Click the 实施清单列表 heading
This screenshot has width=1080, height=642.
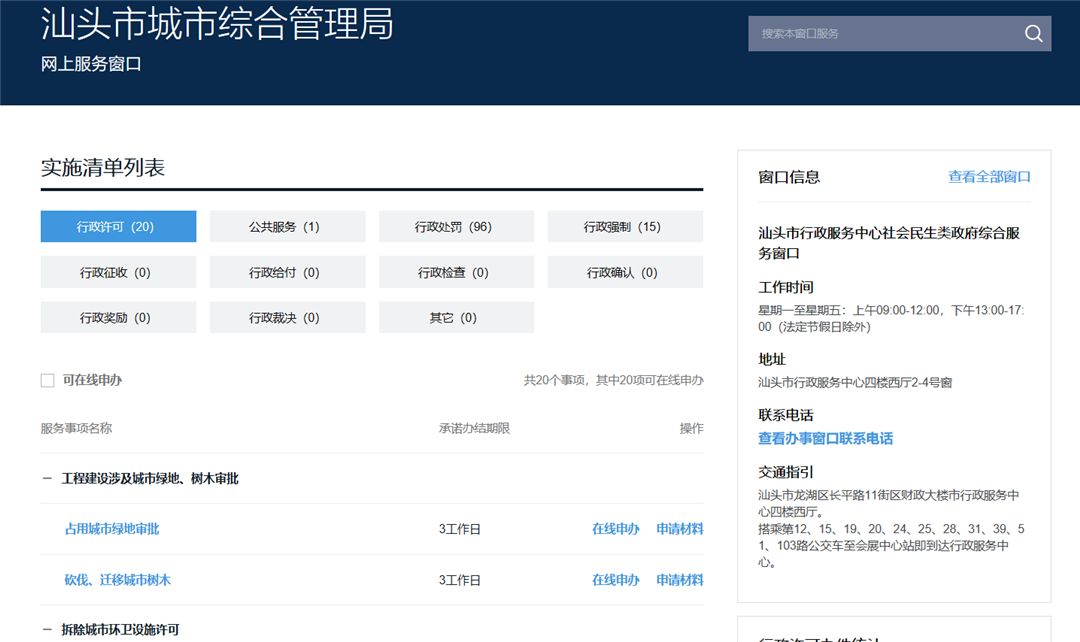click(103, 167)
